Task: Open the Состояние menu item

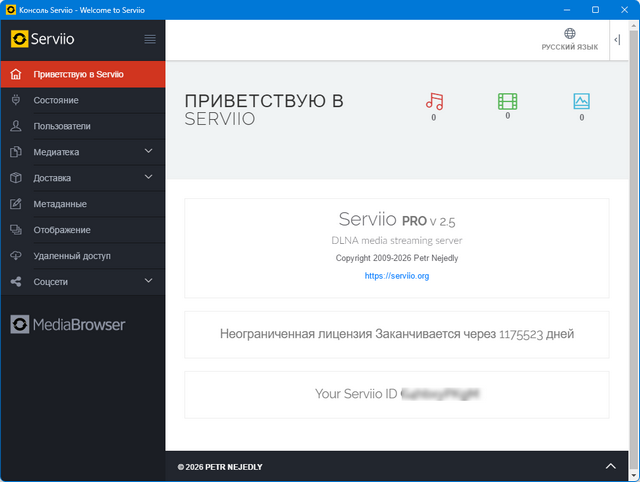Action: (83, 100)
